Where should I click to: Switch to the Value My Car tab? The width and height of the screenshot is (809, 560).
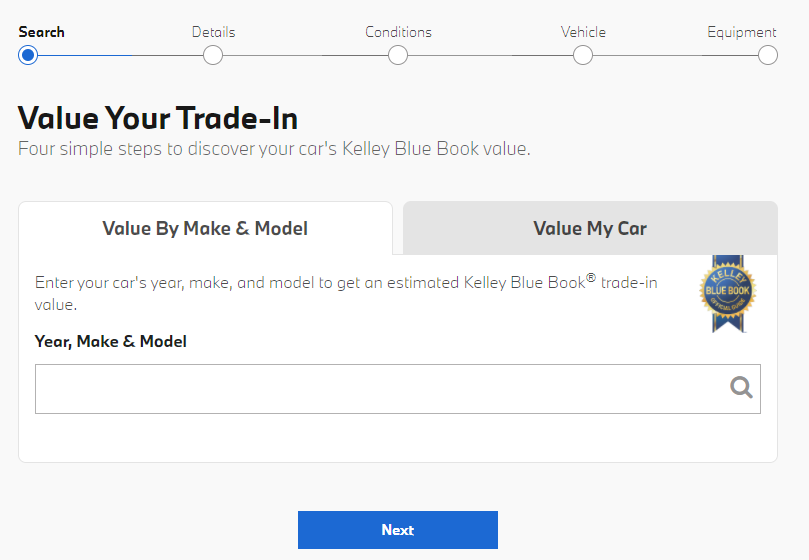click(590, 228)
